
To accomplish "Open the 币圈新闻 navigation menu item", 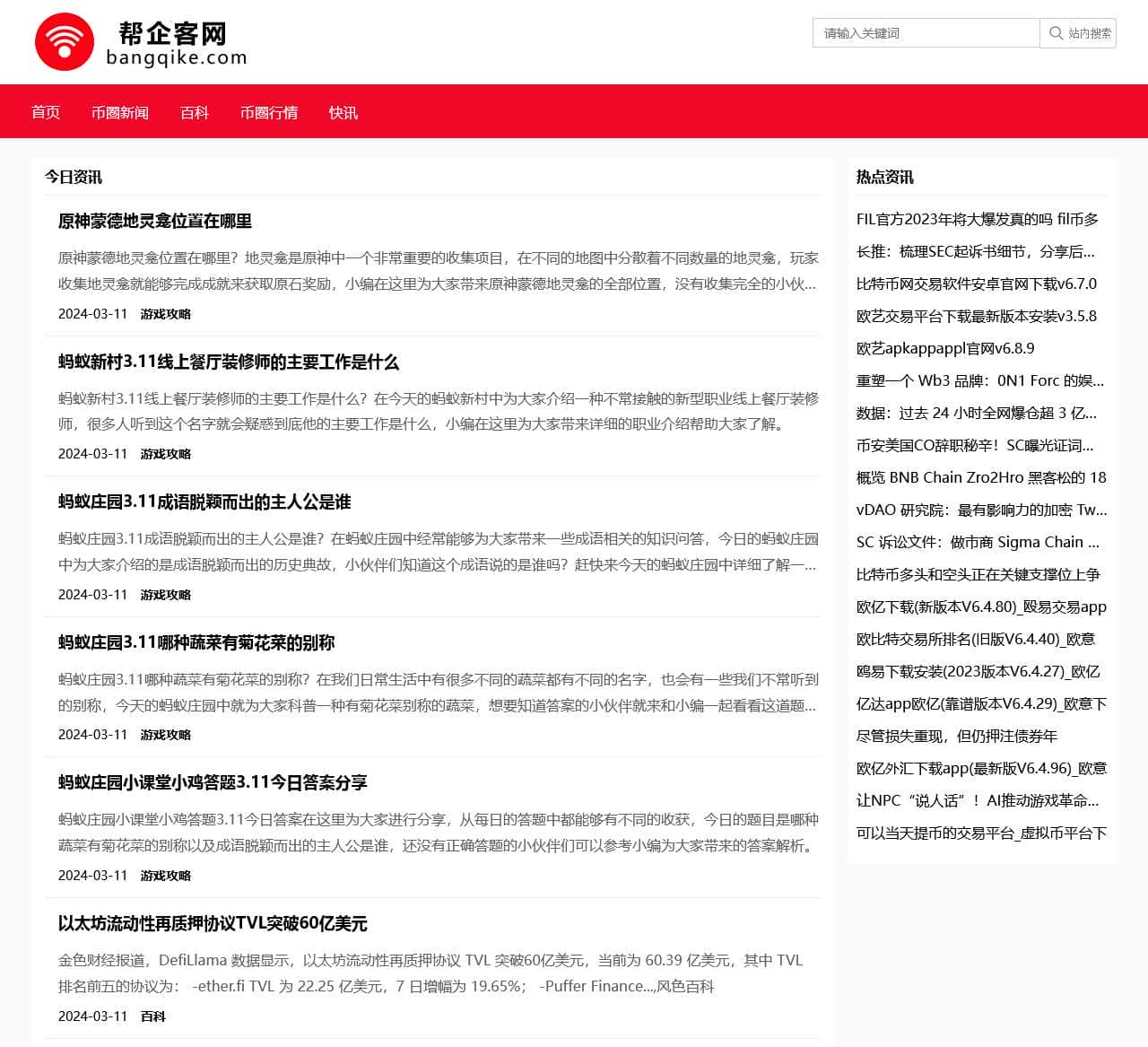I will pos(121,111).
